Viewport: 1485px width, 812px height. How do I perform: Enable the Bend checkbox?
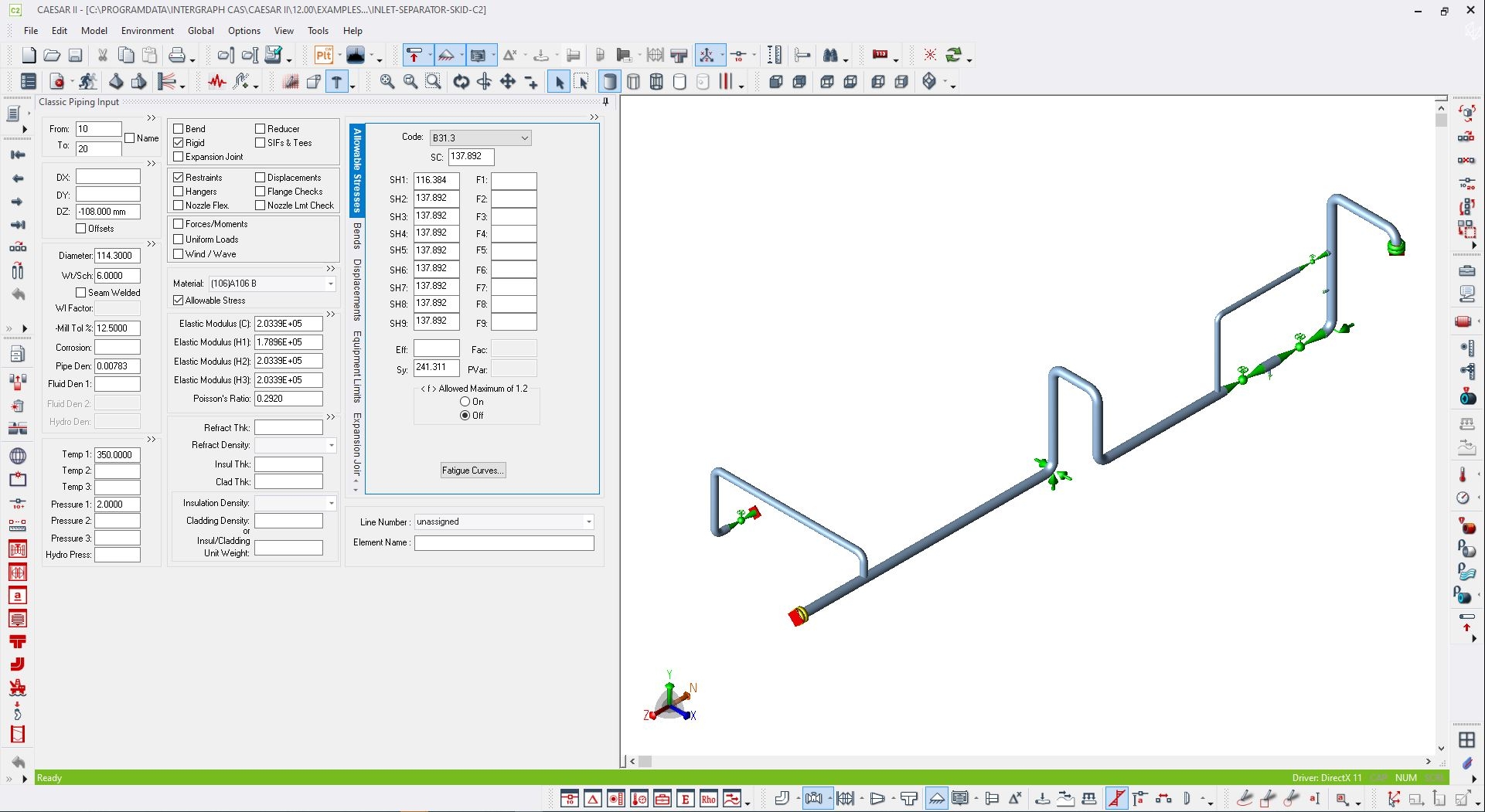tap(179, 129)
